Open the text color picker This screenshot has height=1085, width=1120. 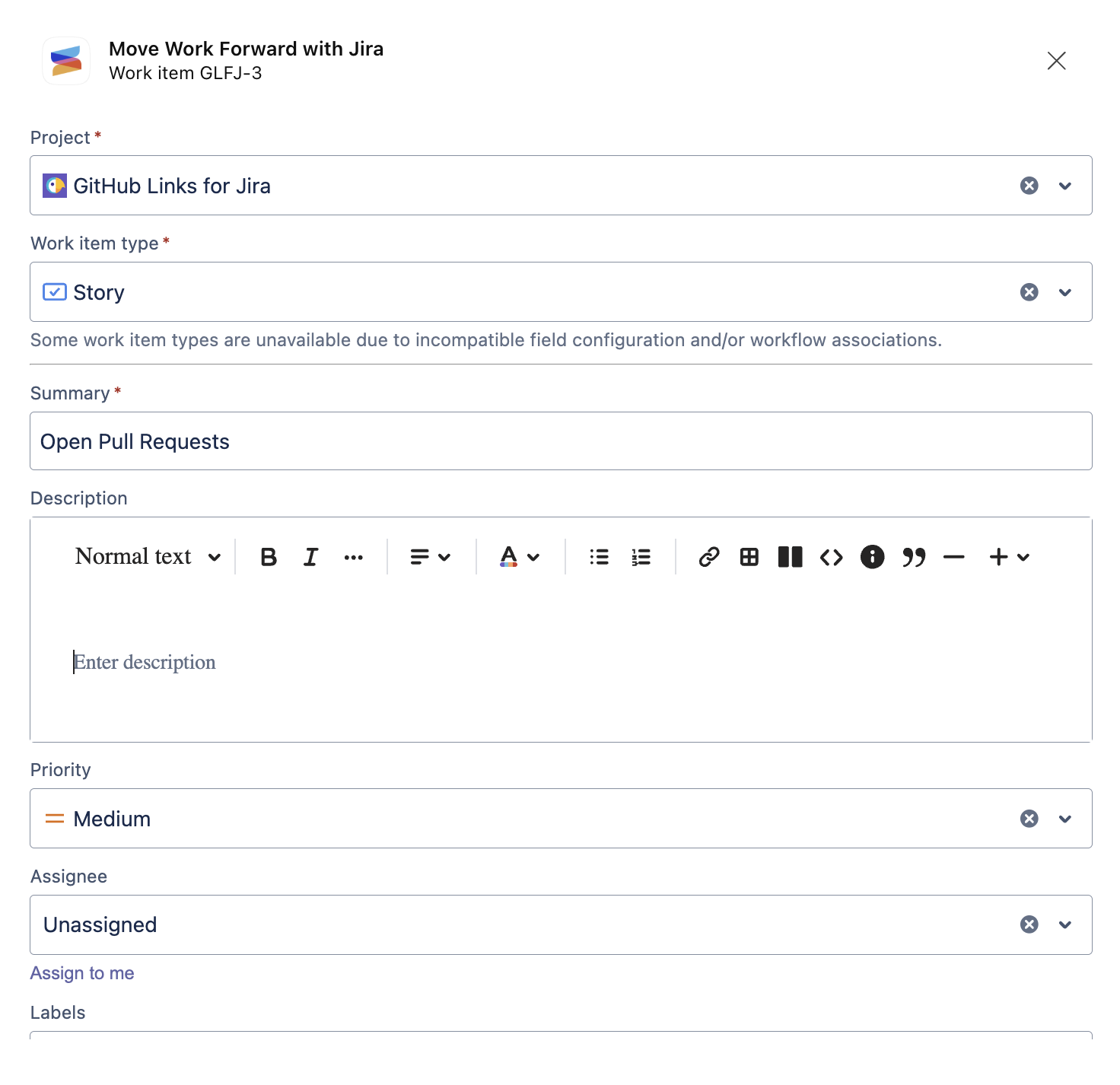click(520, 557)
